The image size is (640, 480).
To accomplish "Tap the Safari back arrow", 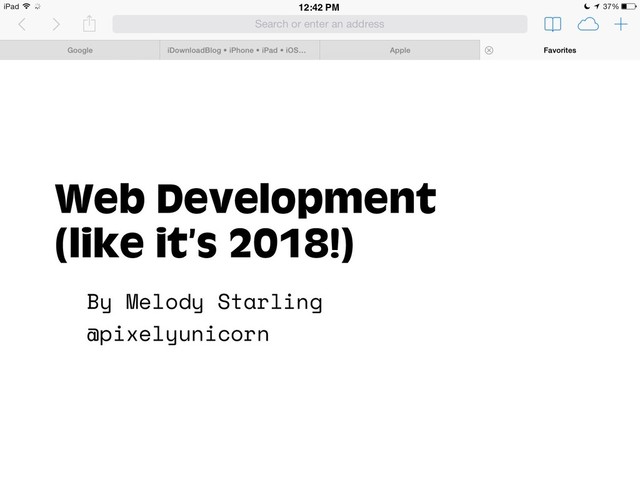I will 22,24.
